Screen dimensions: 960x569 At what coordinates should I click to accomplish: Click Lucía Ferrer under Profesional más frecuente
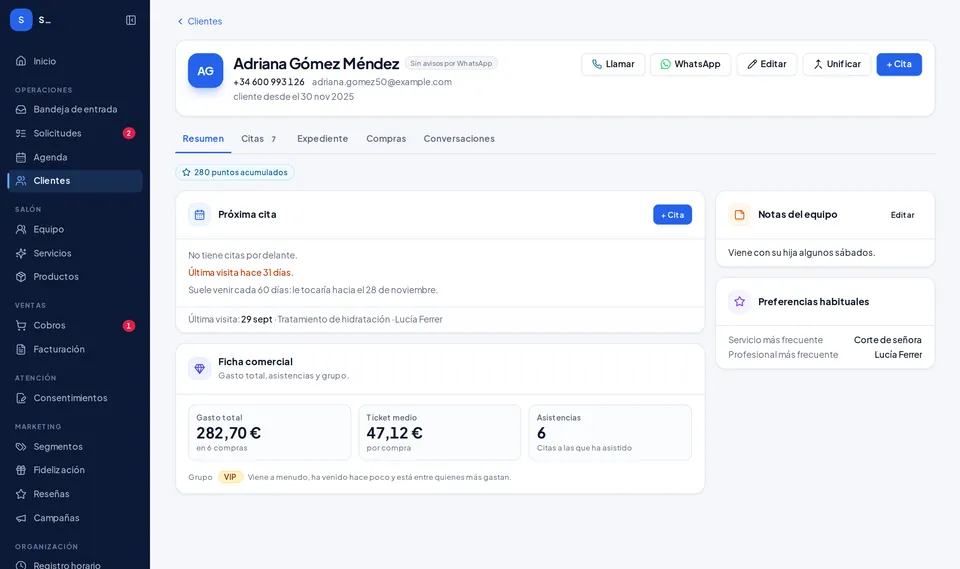click(x=898, y=355)
